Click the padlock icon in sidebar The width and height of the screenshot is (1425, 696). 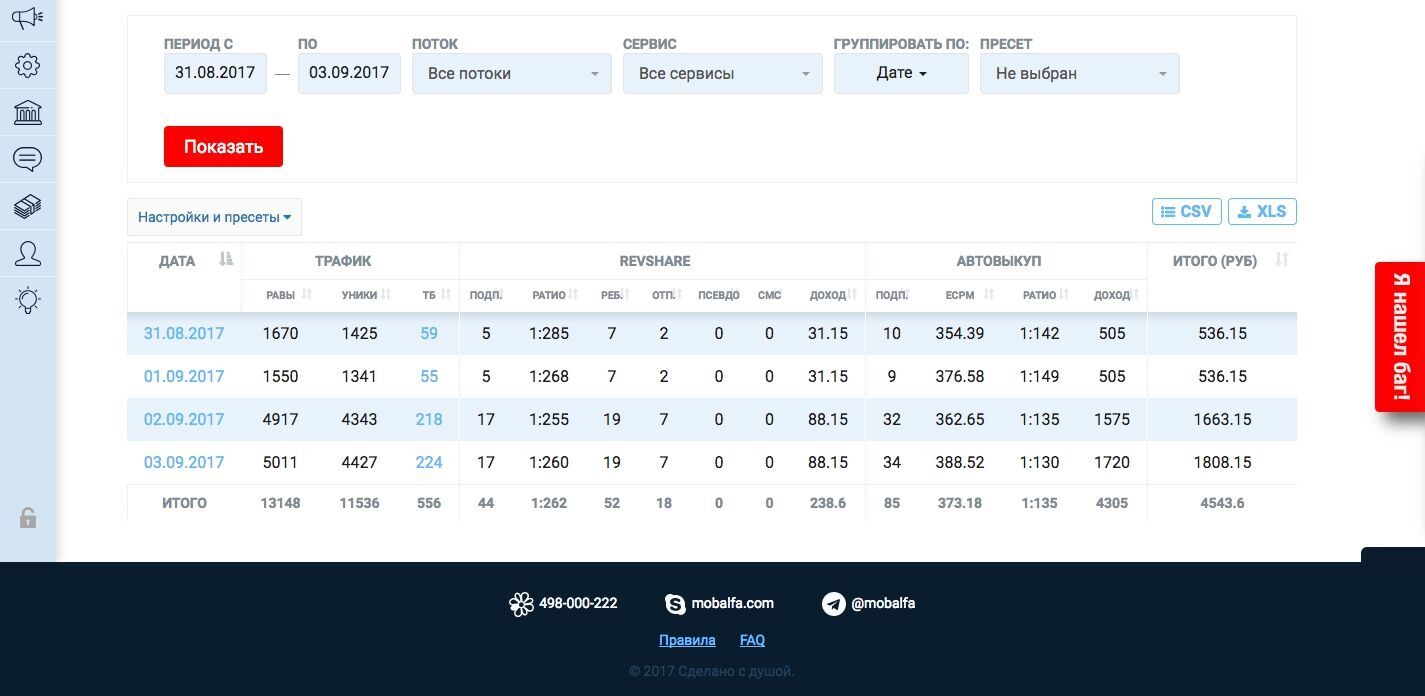tap(28, 517)
